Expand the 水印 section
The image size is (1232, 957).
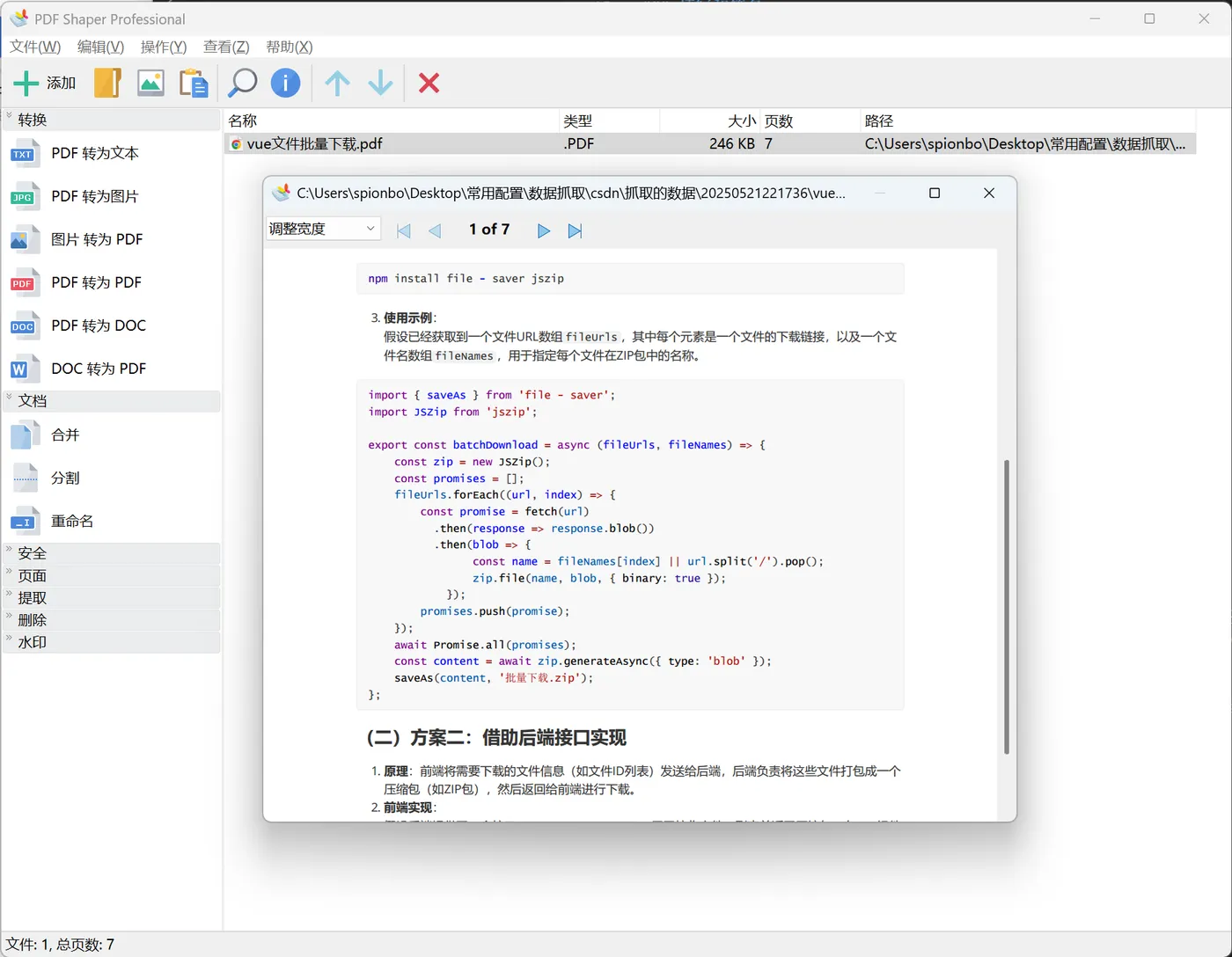click(112, 643)
